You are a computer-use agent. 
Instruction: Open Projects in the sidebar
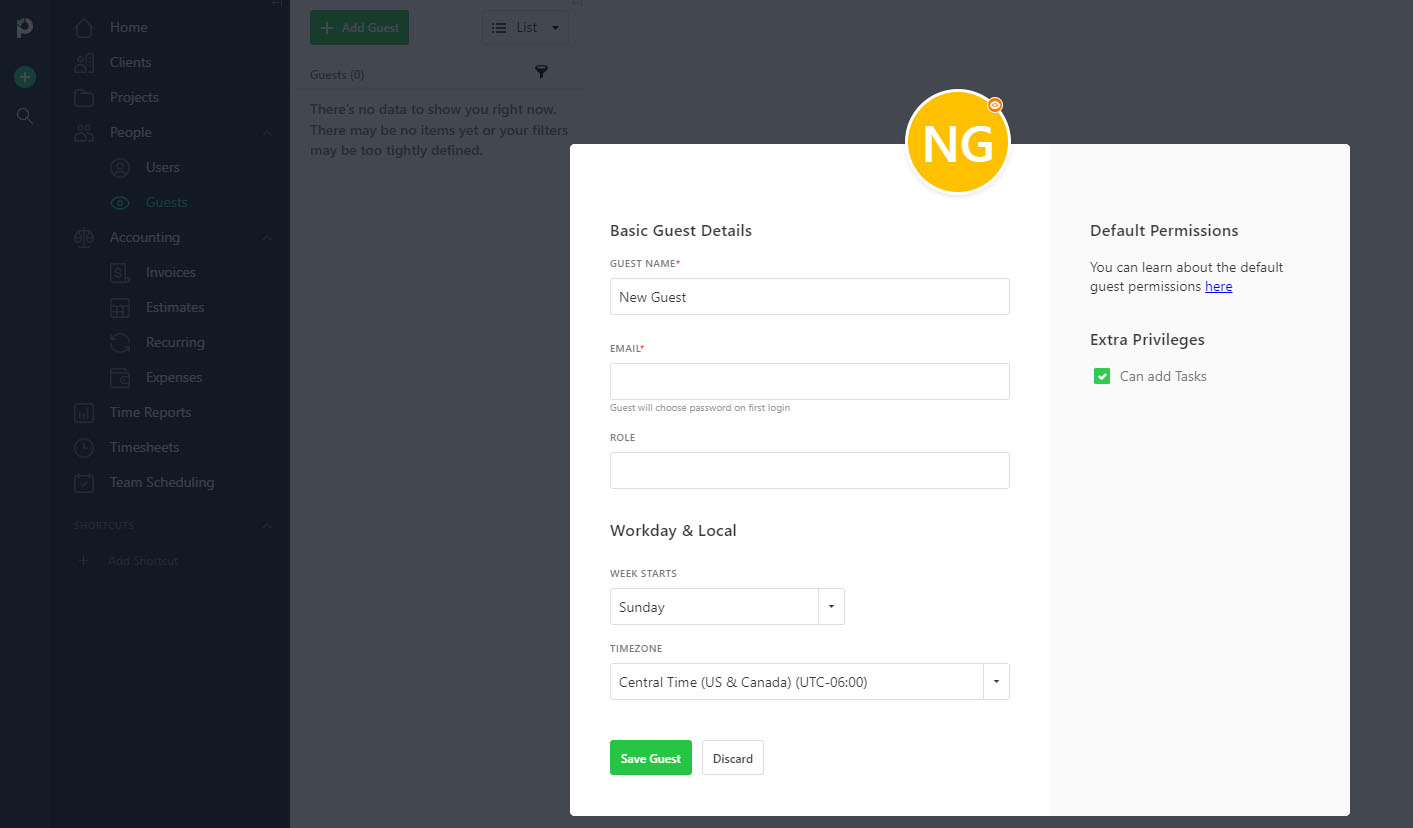(134, 97)
